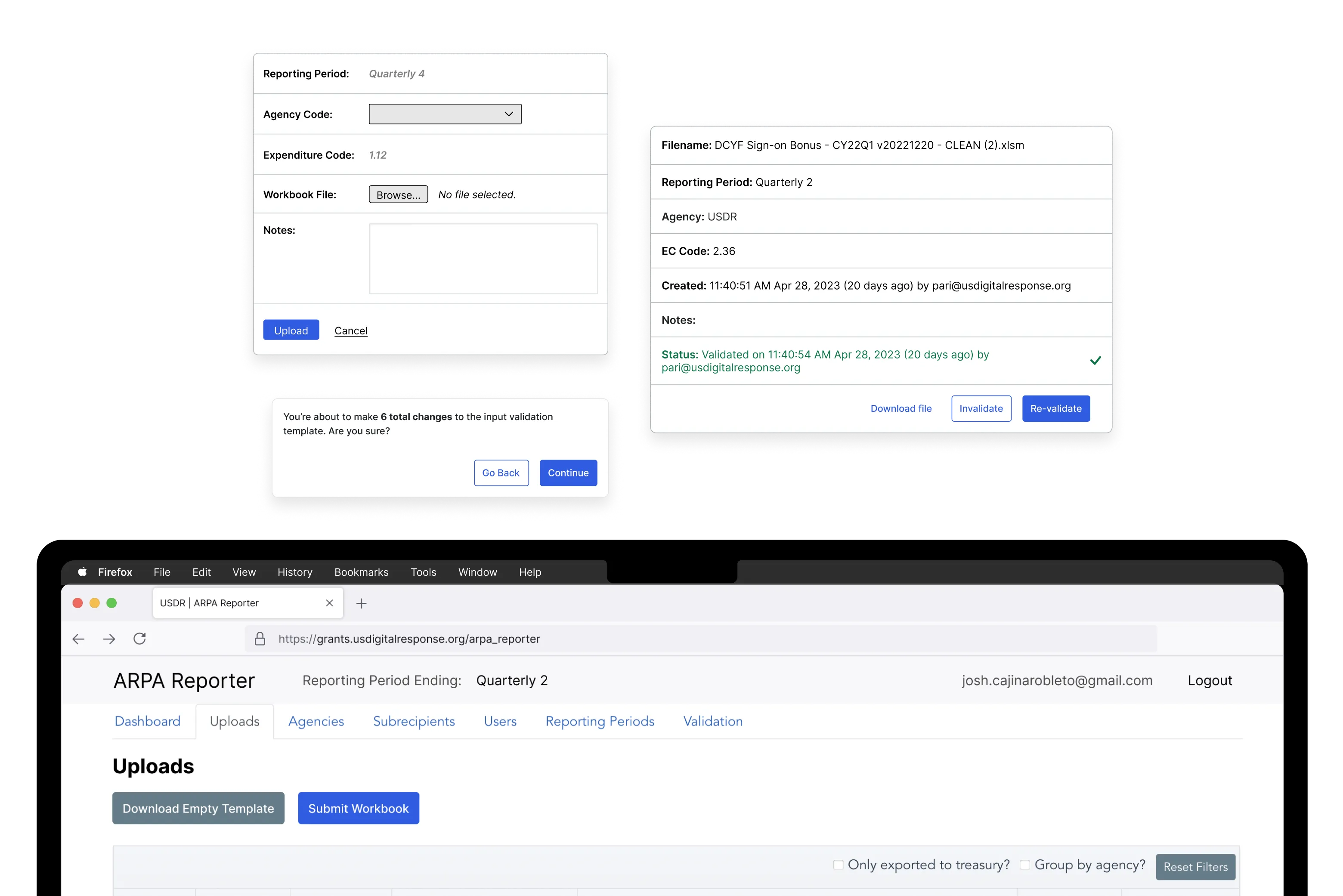This screenshot has height=896, width=1343.
Task: Open the Window menu
Action: click(x=478, y=572)
